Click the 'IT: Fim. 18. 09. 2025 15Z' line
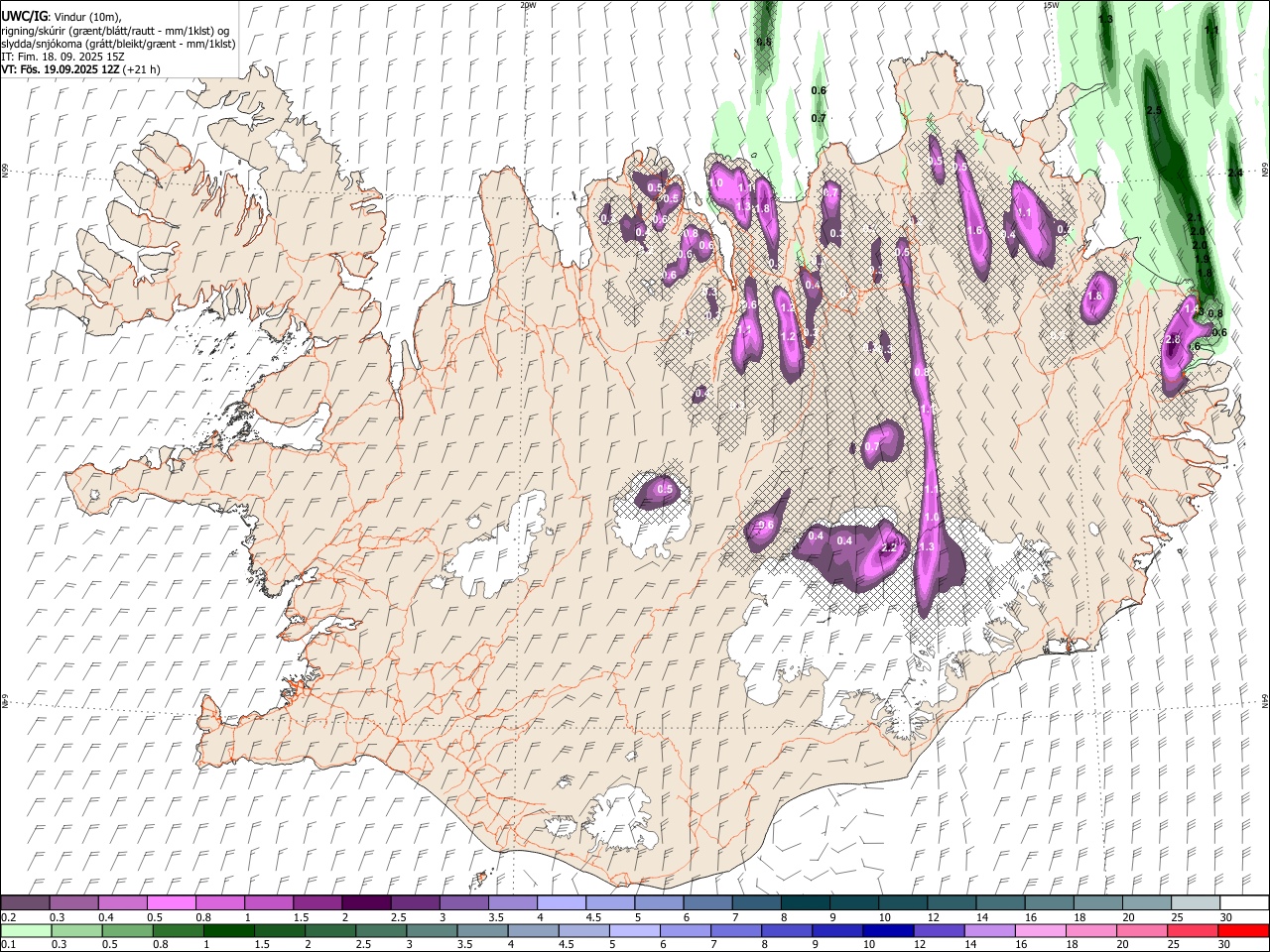The height and width of the screenshot is (952, 1270). (x=63, y=57)
